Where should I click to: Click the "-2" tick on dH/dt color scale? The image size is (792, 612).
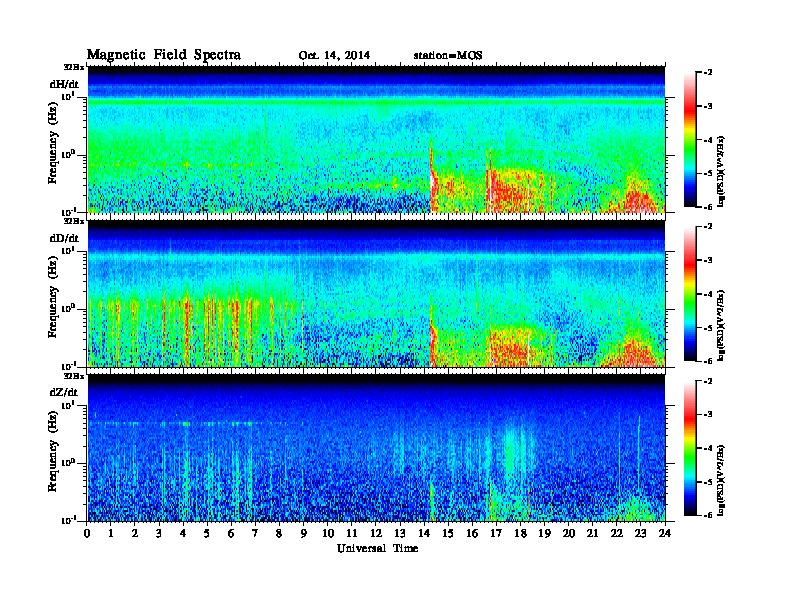pos(708,73)
